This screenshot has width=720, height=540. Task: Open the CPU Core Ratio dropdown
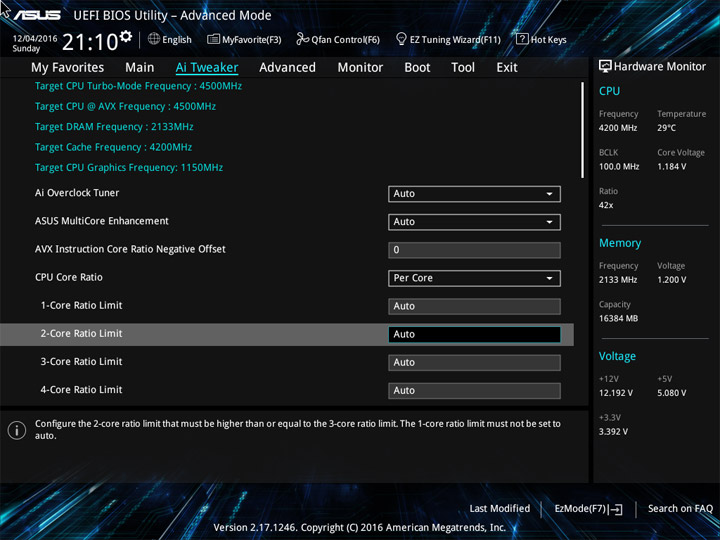tap(474, 278)
